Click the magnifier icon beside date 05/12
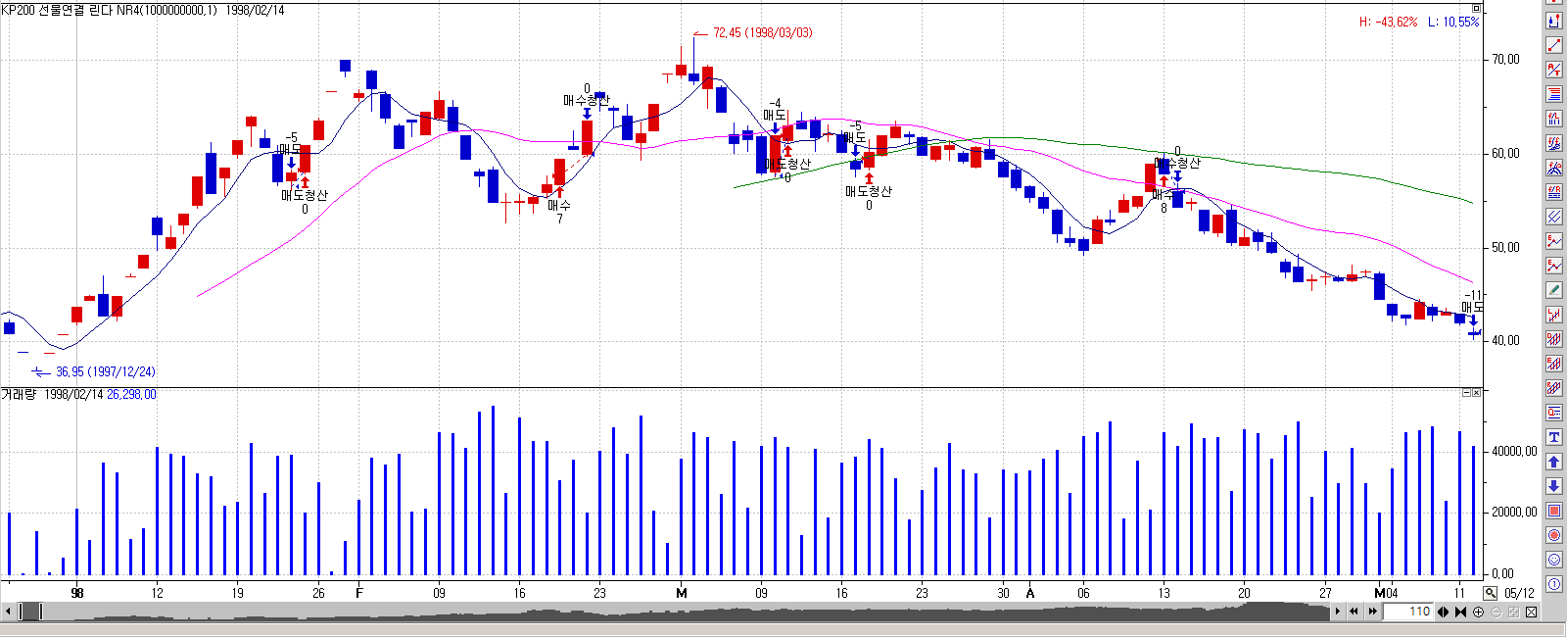Screen dimensions: 1568x638 [1490, 593]
